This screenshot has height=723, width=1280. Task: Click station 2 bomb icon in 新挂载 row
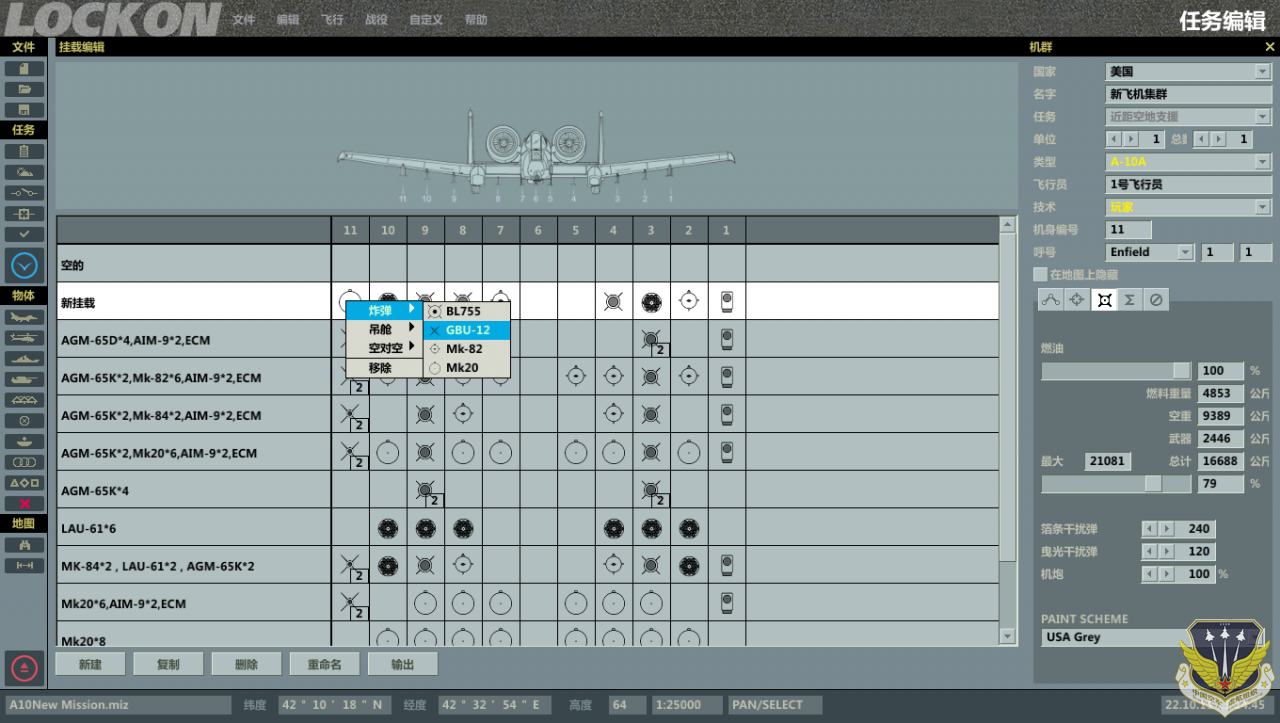[x=689, y=301]
